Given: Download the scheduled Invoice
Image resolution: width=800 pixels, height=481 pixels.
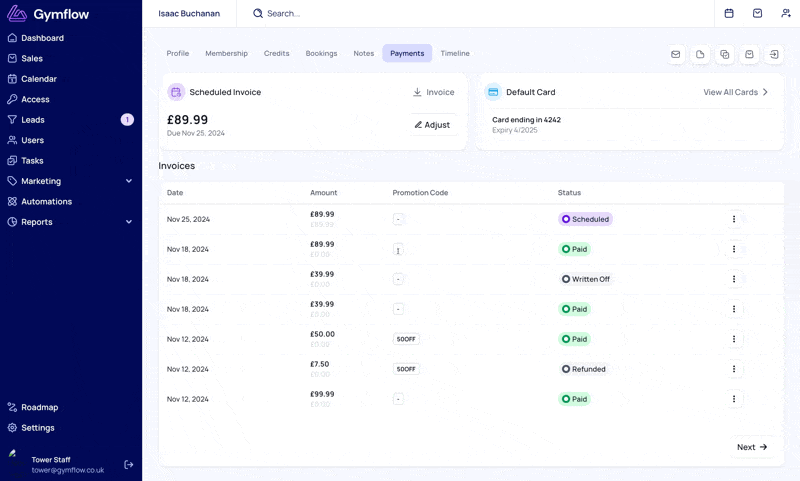Looking at the screenshot, I should pyautogui.click(x=433, y=92).
